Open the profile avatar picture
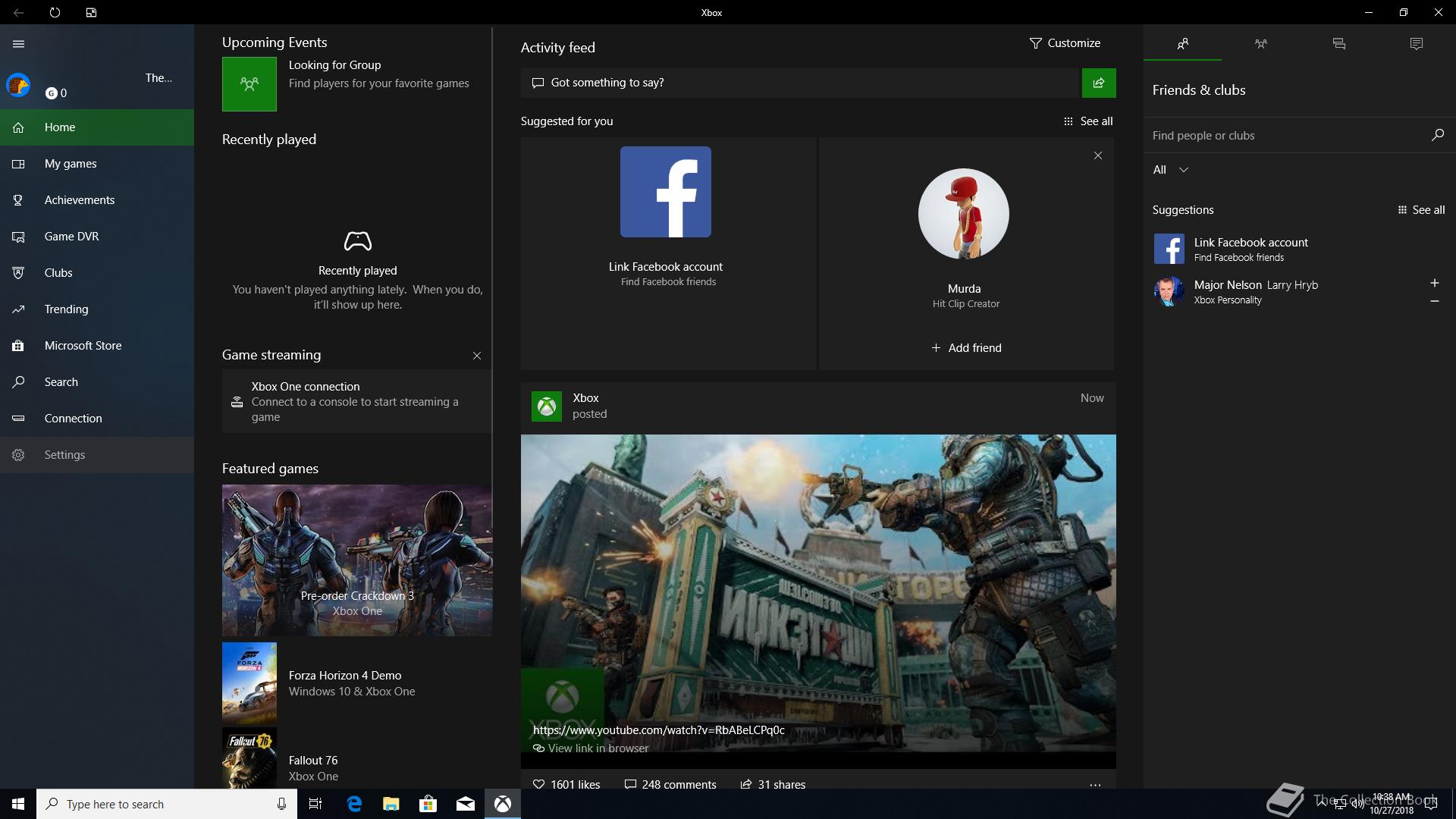The image size is (1456, 819). (18, 85)
